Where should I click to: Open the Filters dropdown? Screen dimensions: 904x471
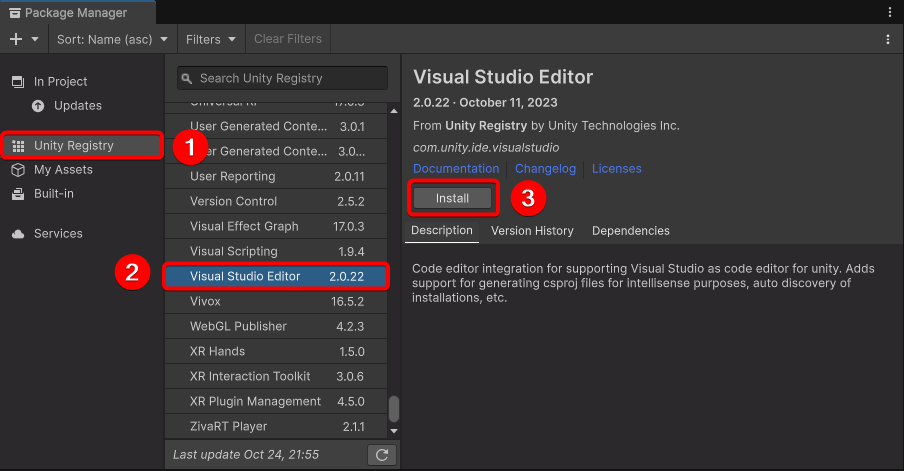point(211,39)
